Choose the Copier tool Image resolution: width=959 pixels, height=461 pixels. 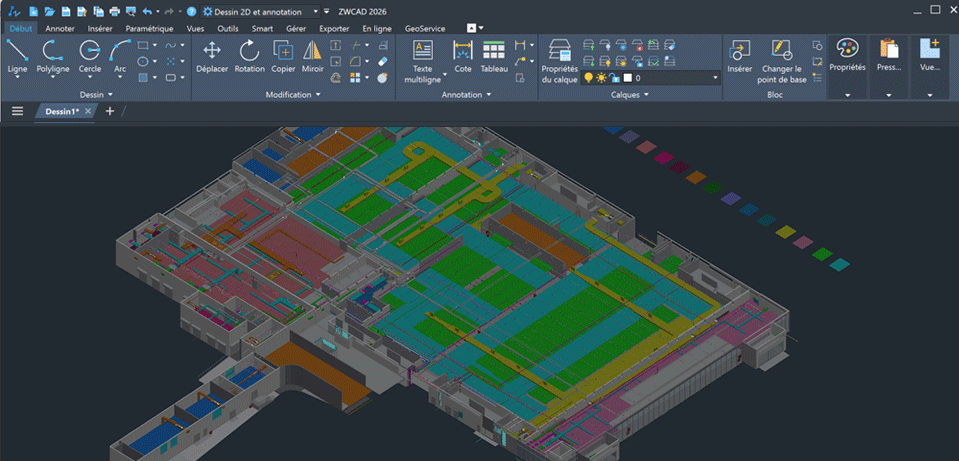click(283, 56)
